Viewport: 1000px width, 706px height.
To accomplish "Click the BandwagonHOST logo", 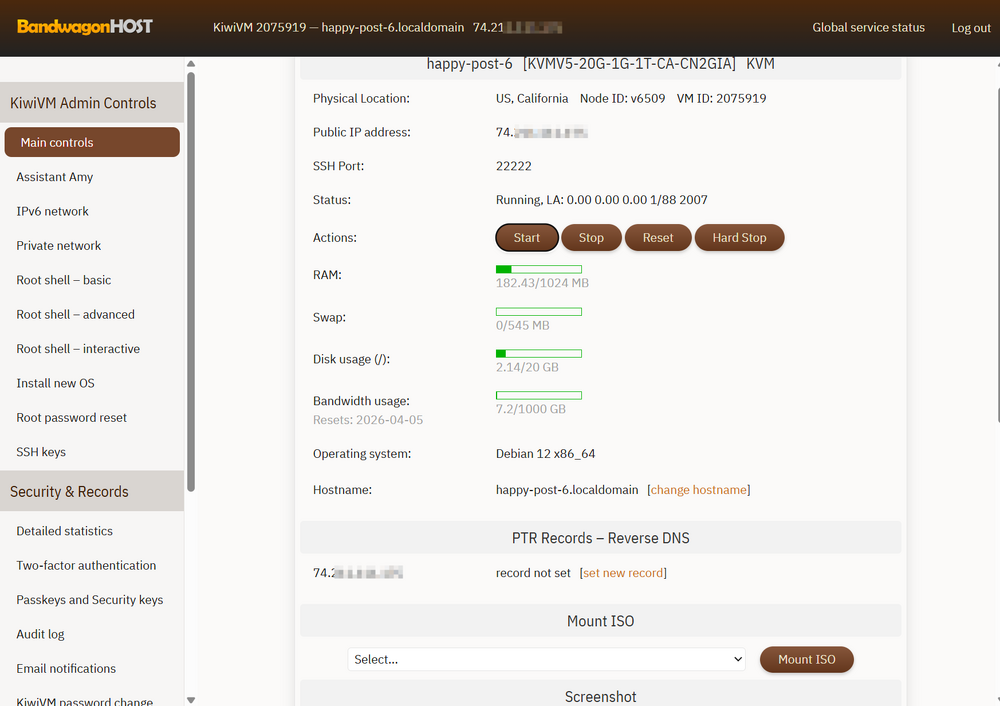I will coord(85,27).
